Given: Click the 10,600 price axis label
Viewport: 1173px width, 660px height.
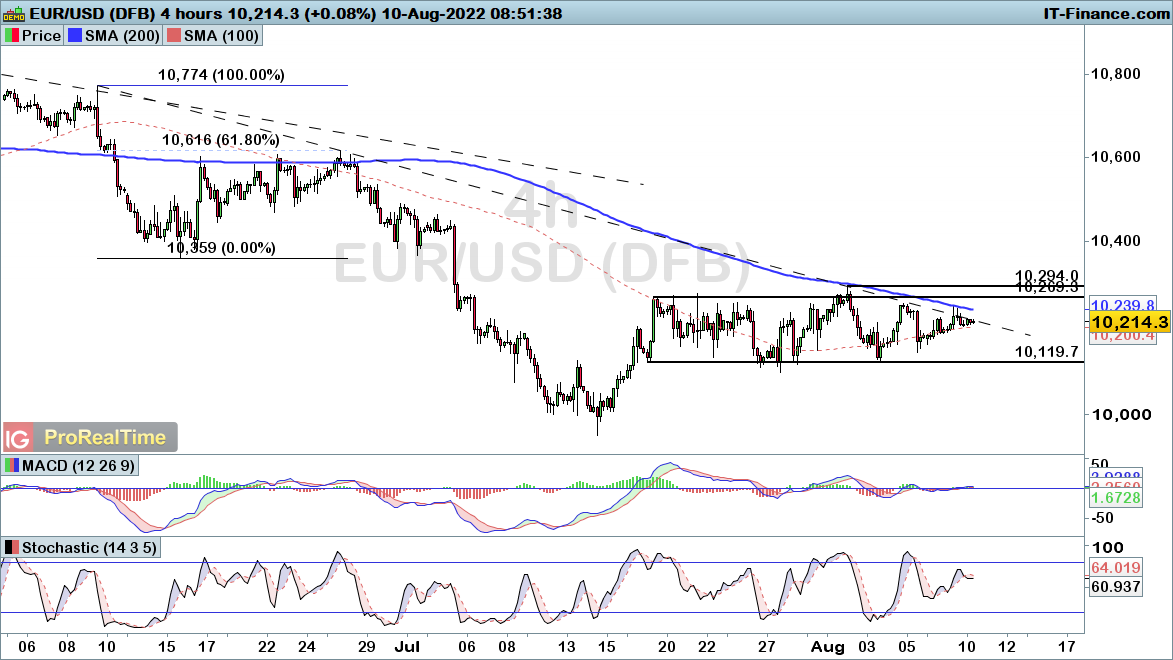Looking at the screenshot, I should 1115,157.
